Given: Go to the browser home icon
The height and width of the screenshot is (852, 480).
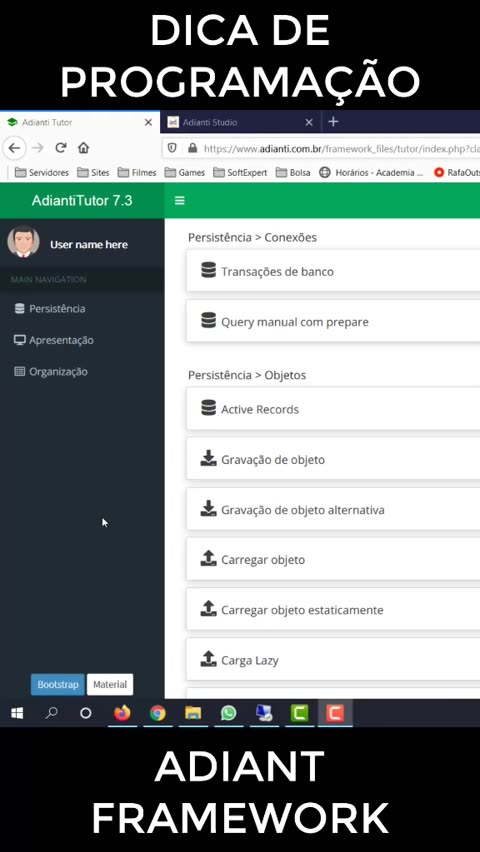Looking at the screenshot, I should click(x=83, y=148).
